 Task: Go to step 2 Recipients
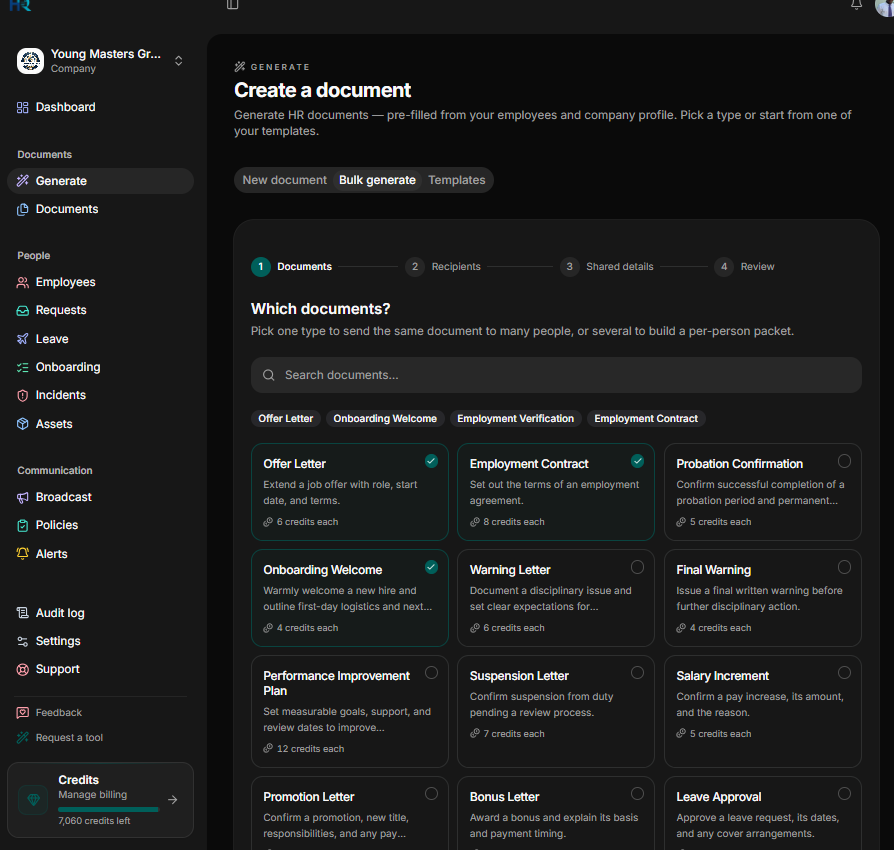(444, 267)
